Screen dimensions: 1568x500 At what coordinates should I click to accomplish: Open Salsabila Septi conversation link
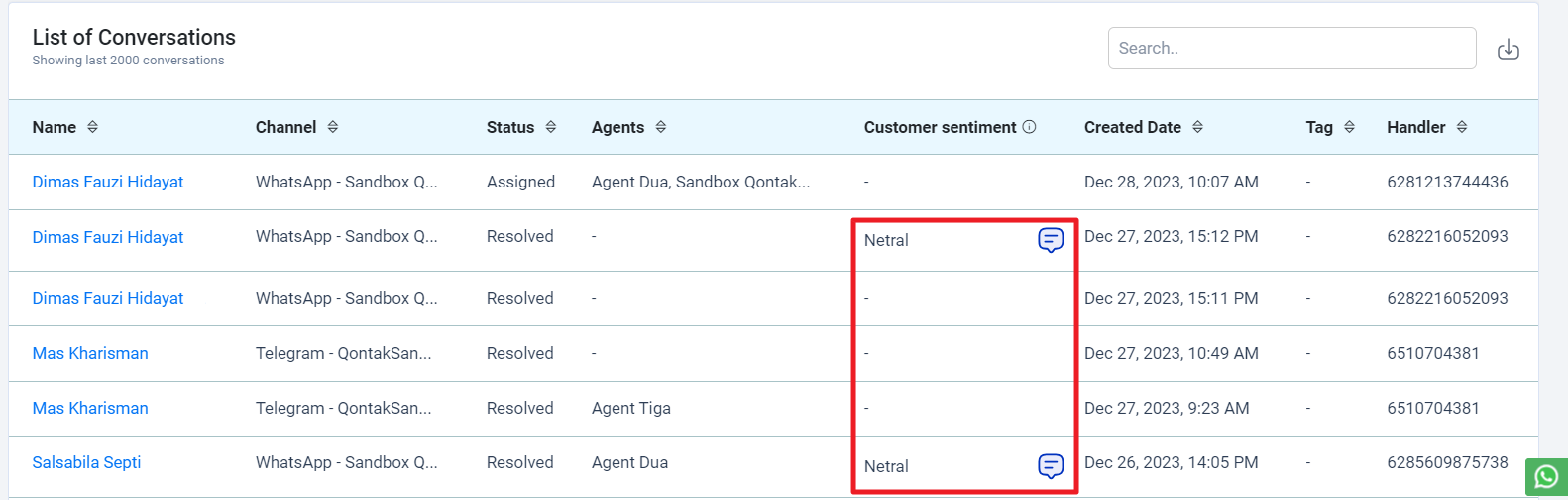(x=86, y=462)
